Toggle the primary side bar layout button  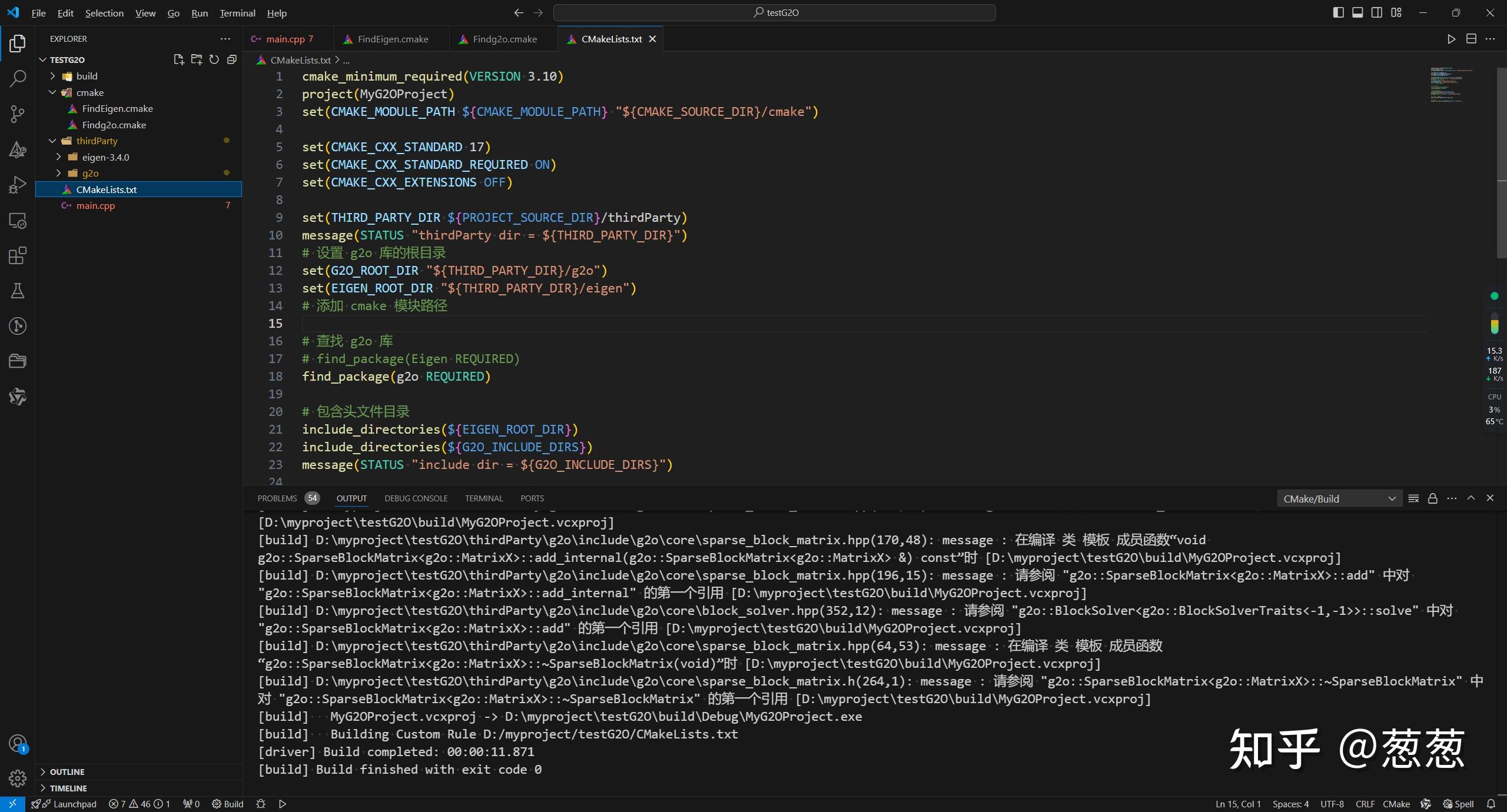(x=1338, y=12)
